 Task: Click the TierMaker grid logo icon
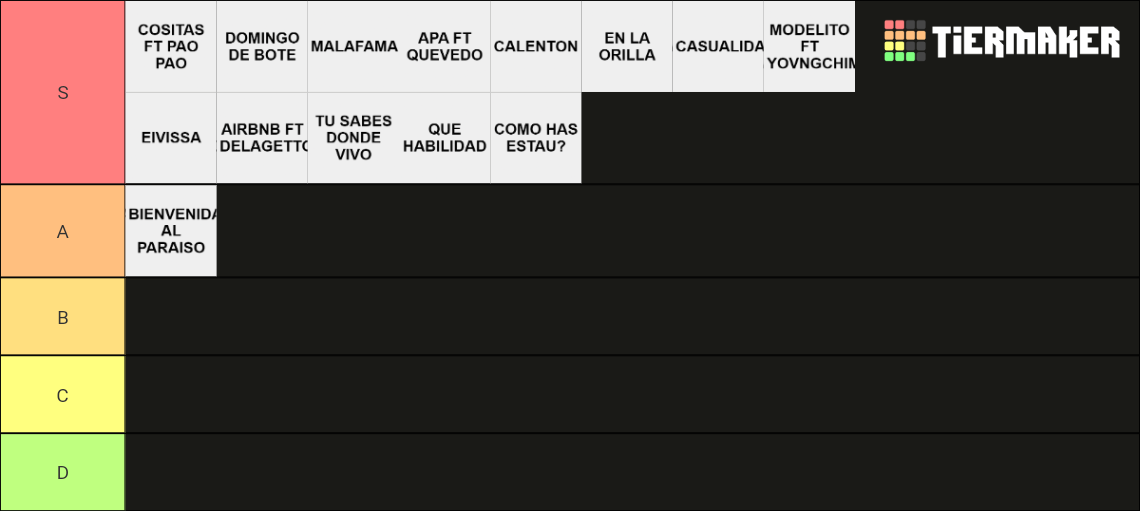pyautogui.click(x=905, y=41)
